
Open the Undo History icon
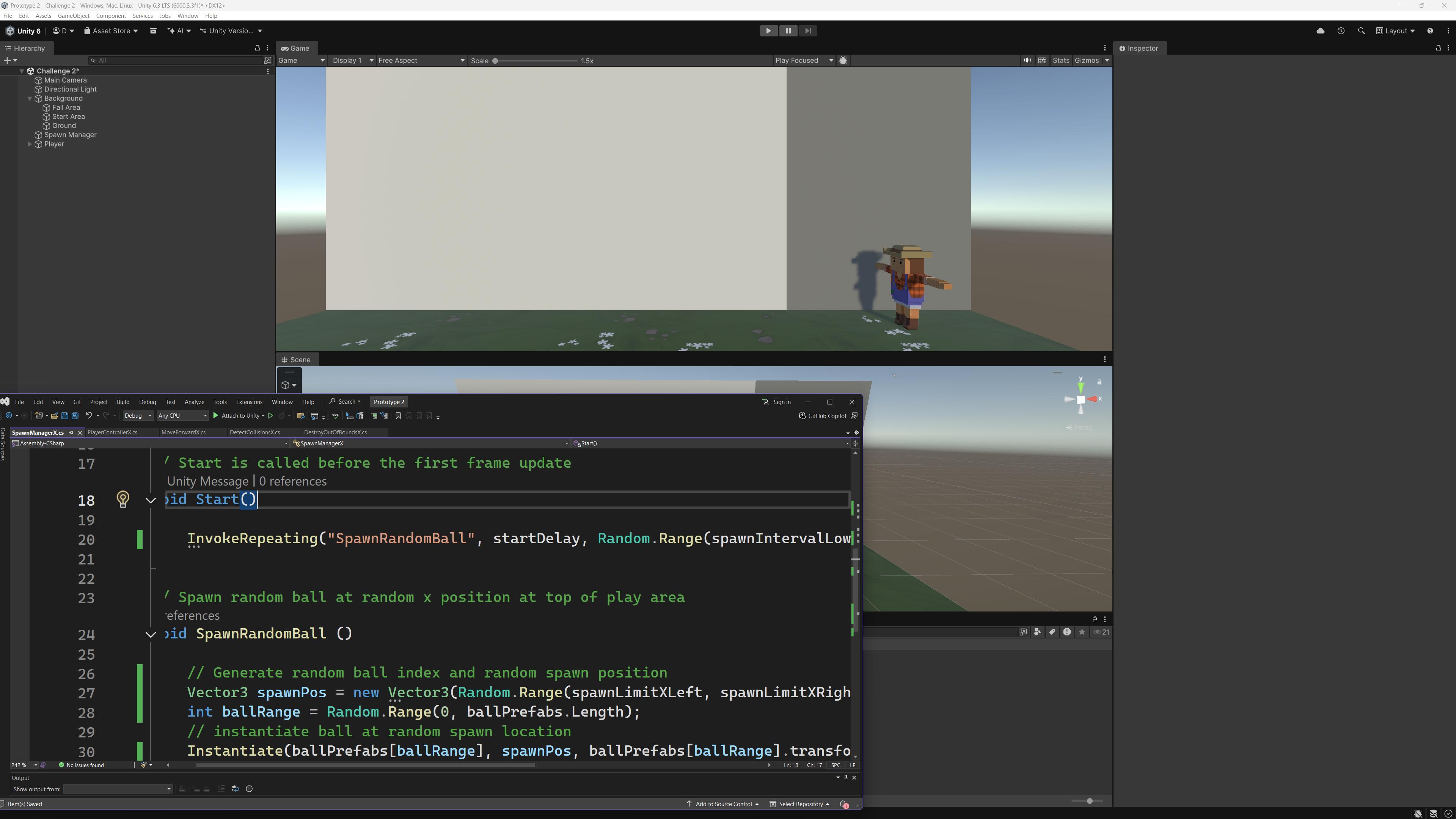[1341, 31]
